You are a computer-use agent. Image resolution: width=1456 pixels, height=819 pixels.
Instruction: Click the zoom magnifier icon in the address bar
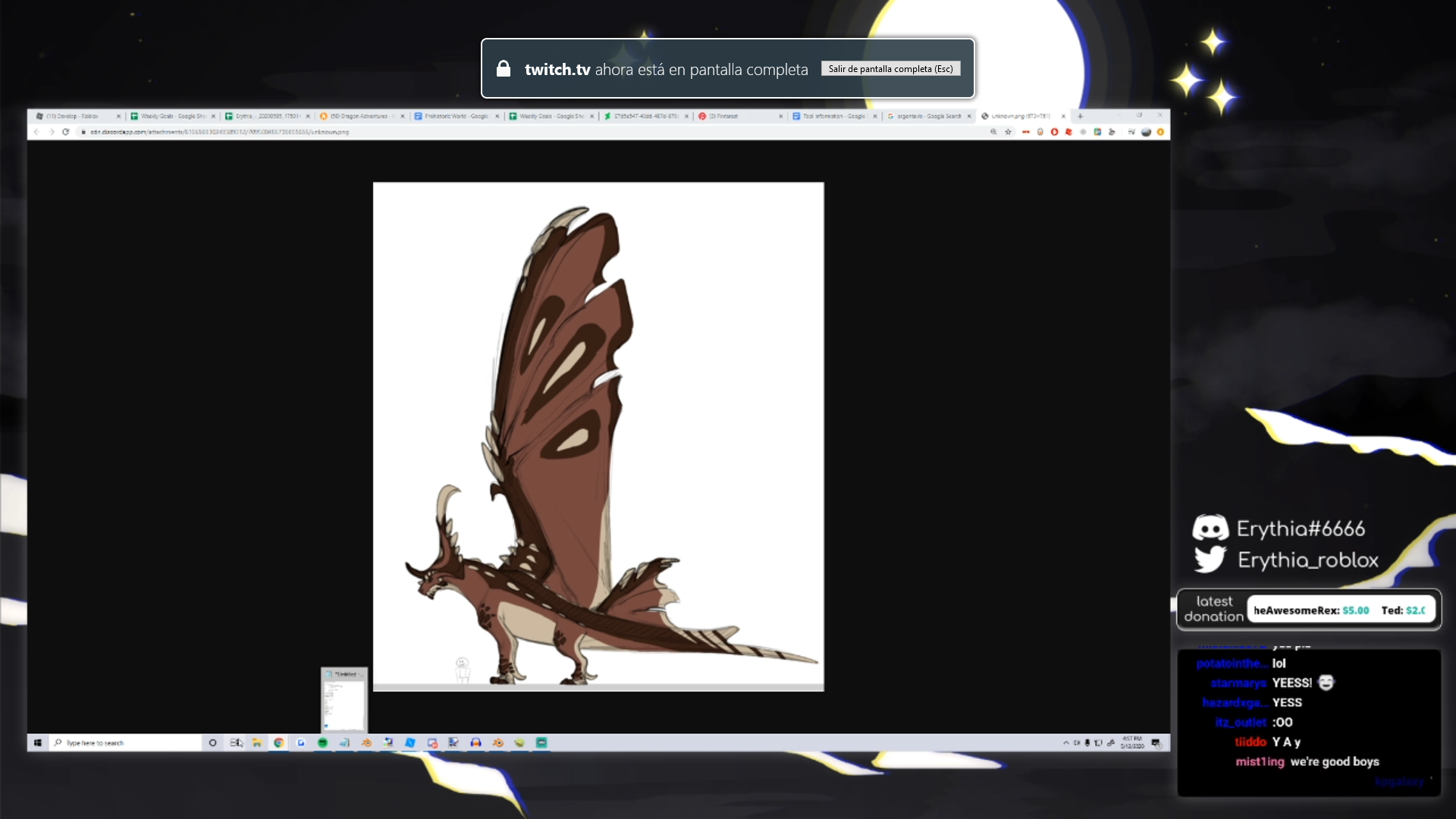click(993, 132)
